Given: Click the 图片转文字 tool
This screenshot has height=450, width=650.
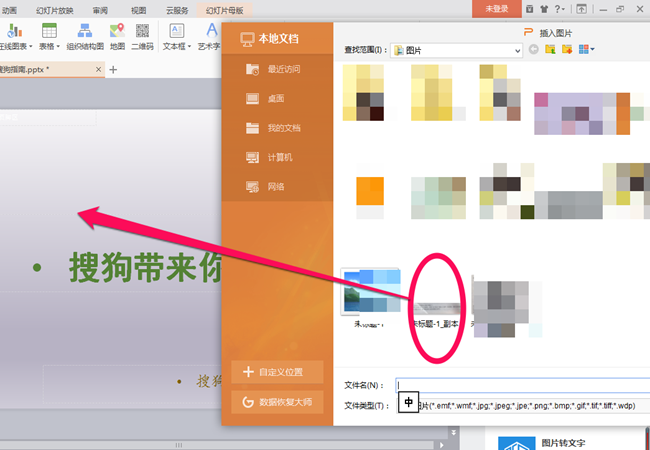Looking at the screenshot, I should click(x=563, y=443).
